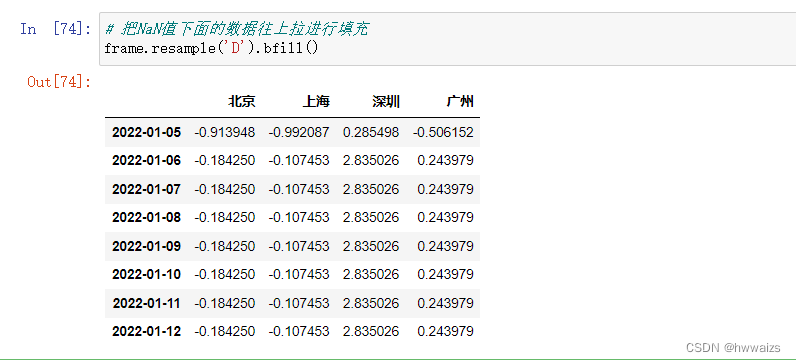The width and height of the screenshot is (796, 362).
Task: Click -0.184250 in the 2022-01-08 row
Action: (x=225, y=218)
